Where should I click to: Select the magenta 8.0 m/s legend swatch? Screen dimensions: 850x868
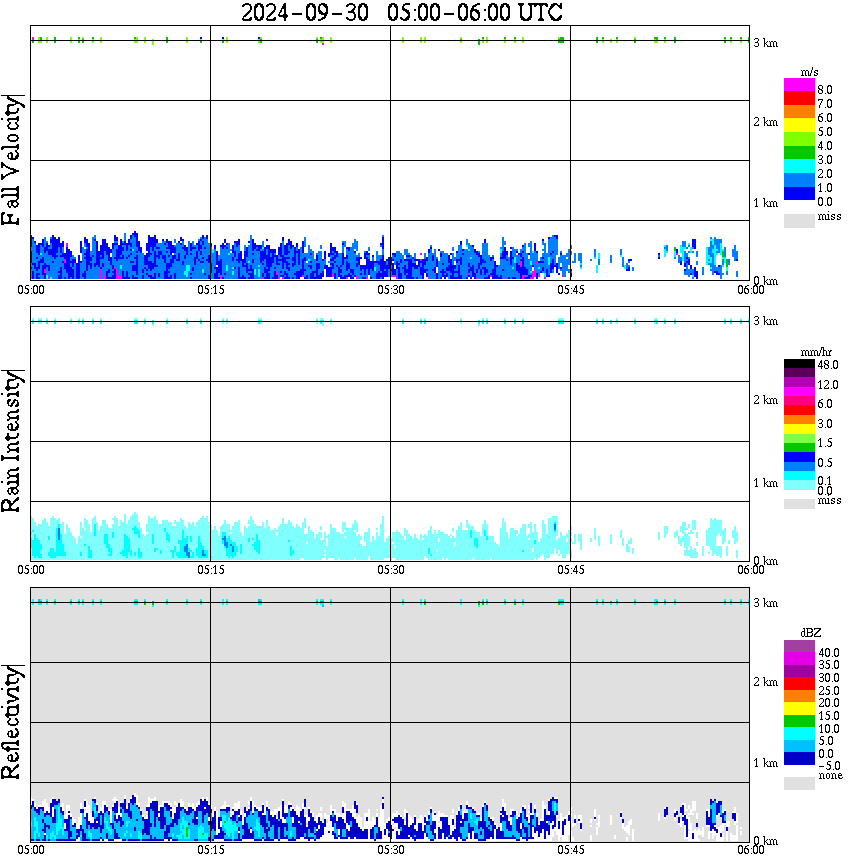pos(799,85)
